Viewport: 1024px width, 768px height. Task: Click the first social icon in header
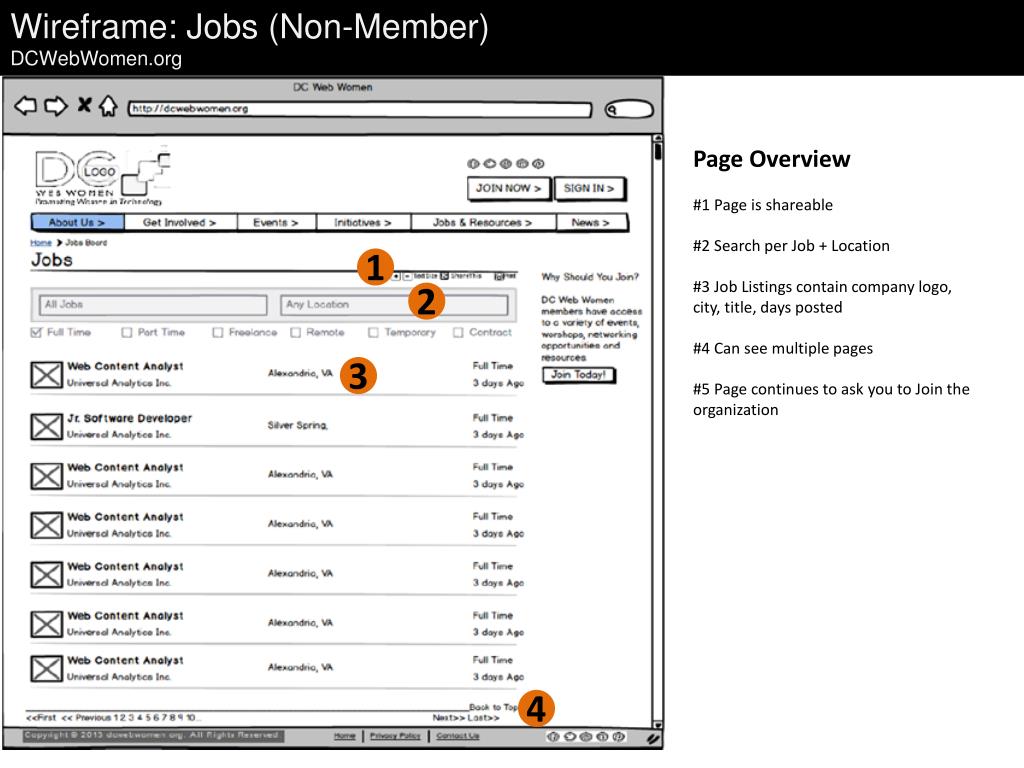point(473,164)
